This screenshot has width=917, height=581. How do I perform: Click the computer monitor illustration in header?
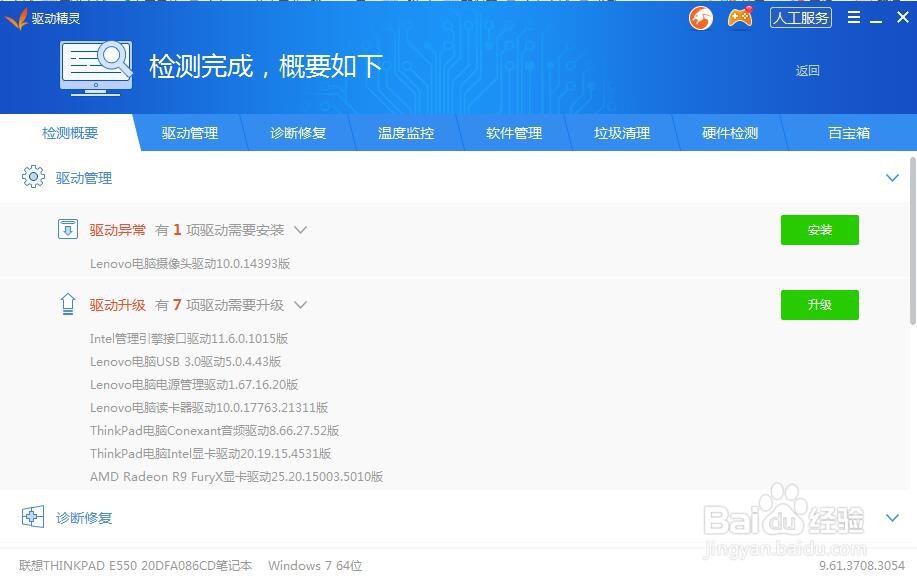[x=96, y=66]
